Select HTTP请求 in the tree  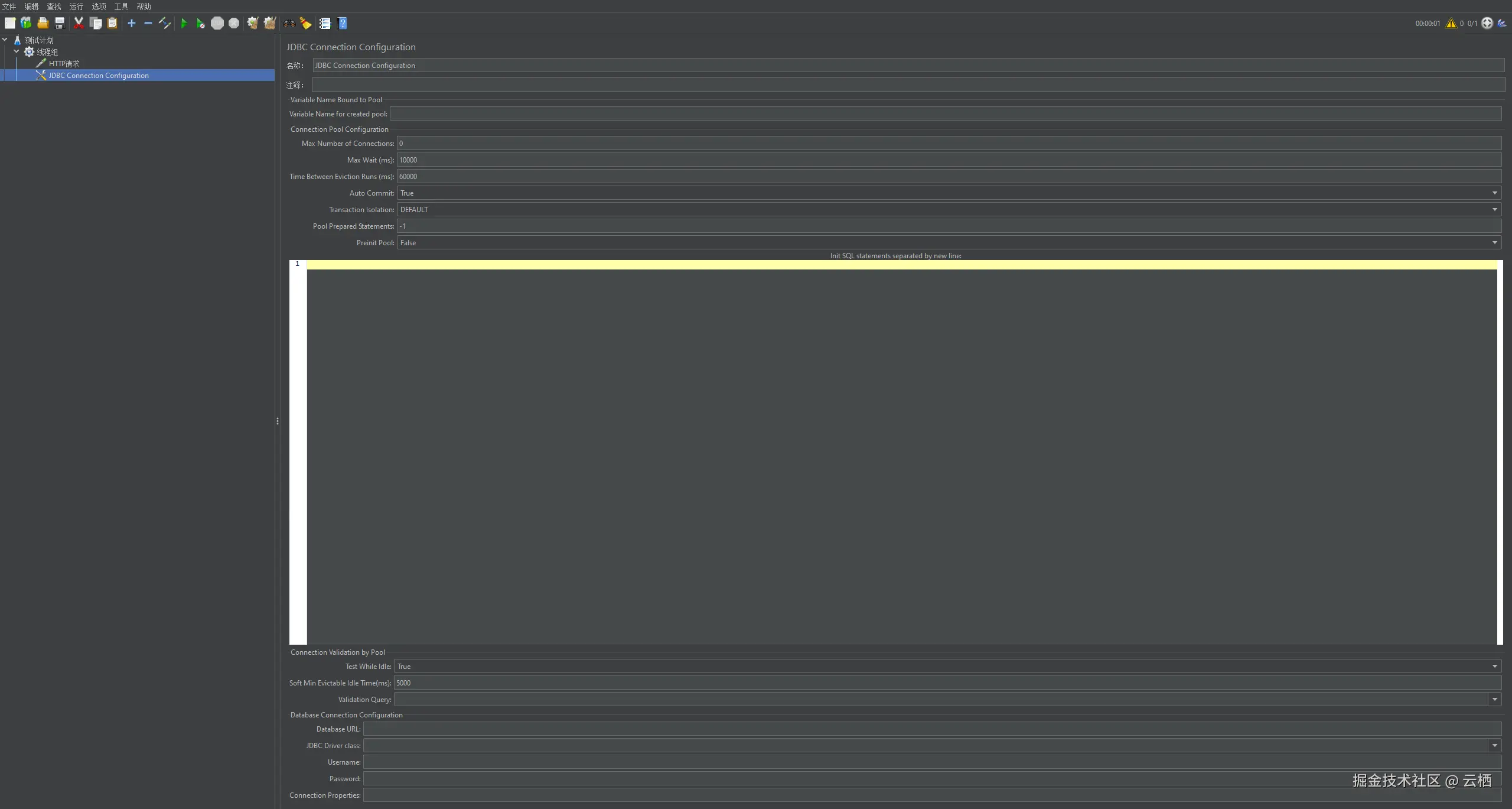[64, 64]
